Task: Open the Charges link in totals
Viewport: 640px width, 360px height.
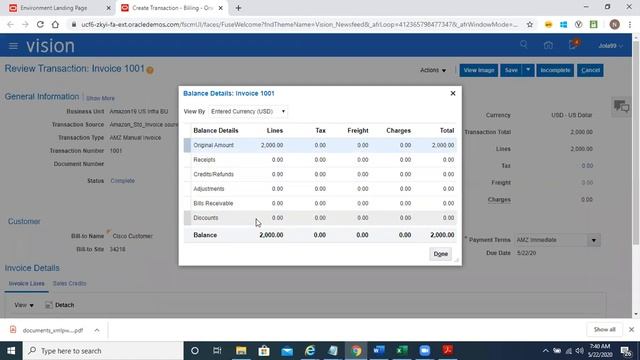Action: click(x=499, y=200)
